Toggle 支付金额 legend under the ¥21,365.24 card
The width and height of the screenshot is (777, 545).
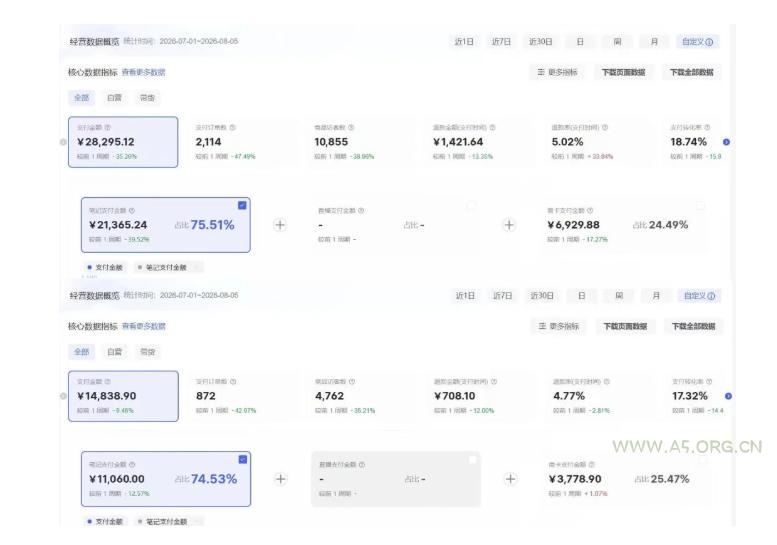pyautogui.click(x=105, y=268)
